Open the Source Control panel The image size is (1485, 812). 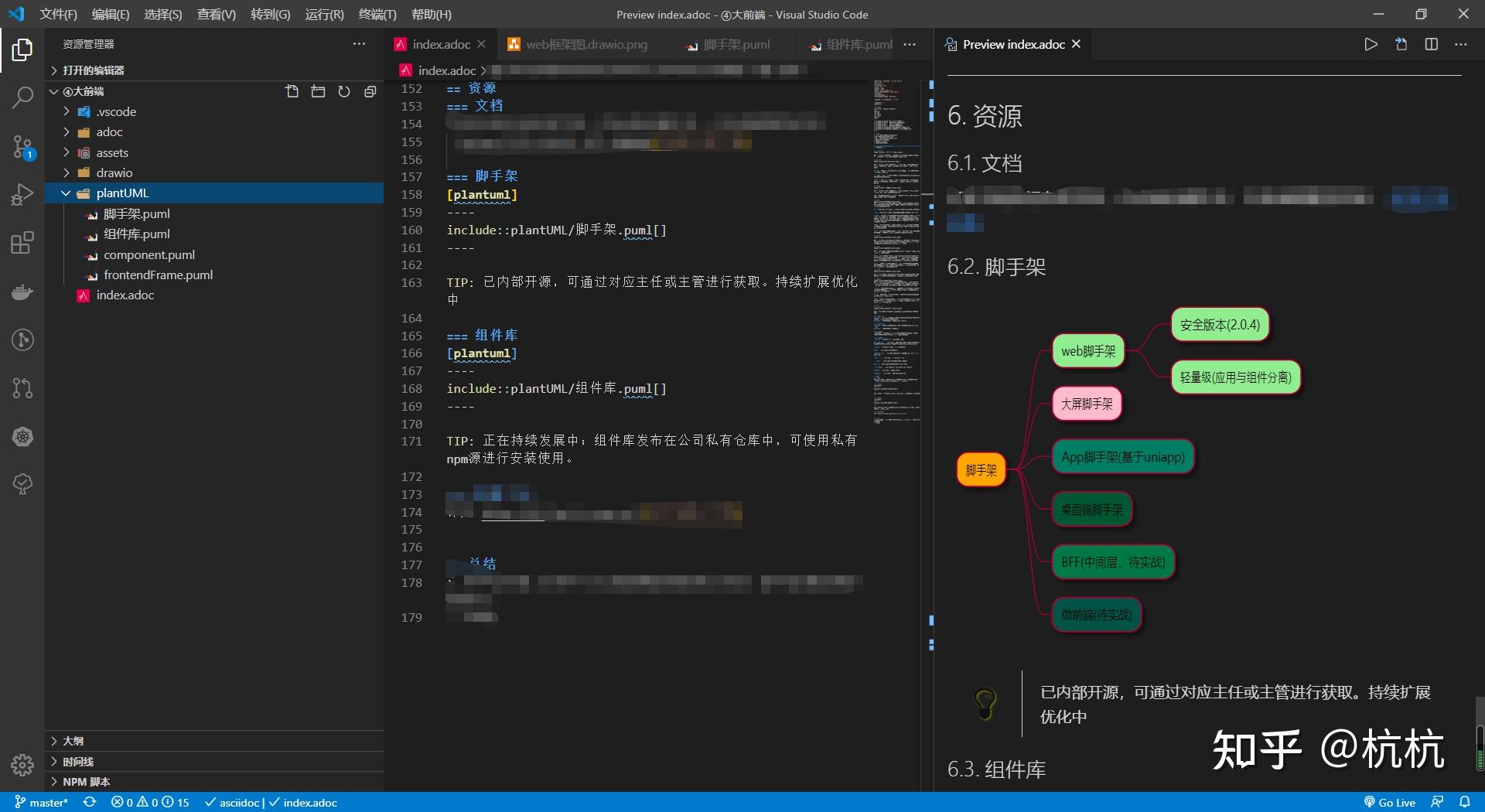[x=22, y=147]
